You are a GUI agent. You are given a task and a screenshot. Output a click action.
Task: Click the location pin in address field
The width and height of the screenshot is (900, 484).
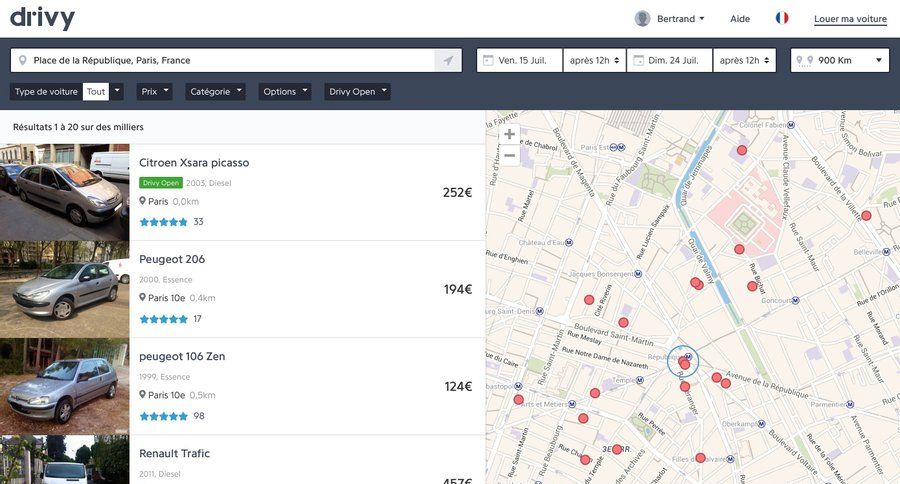tap(22, 60)
